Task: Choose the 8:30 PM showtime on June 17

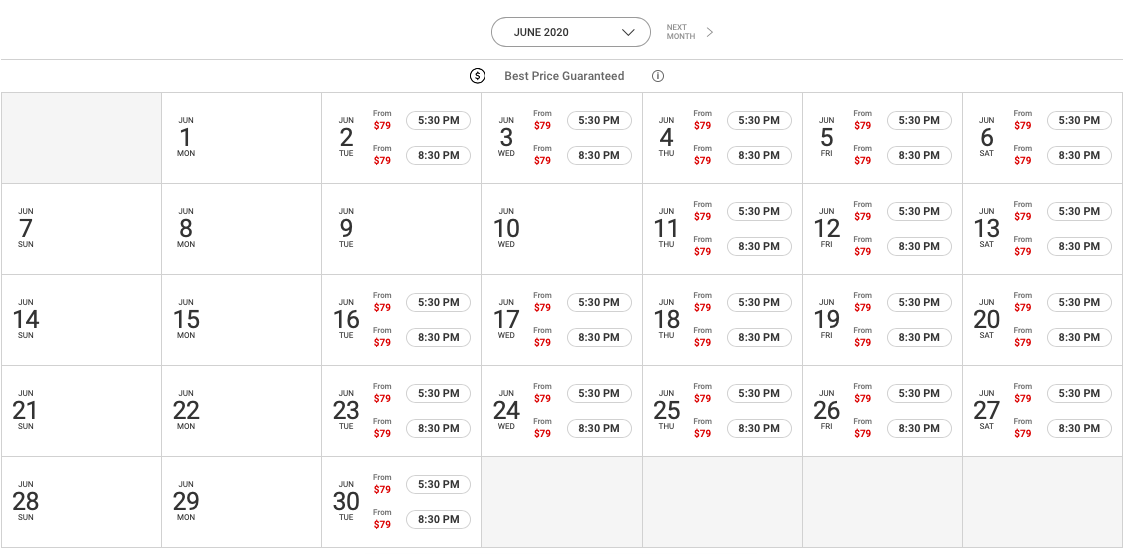Action: tap(599, 338)
